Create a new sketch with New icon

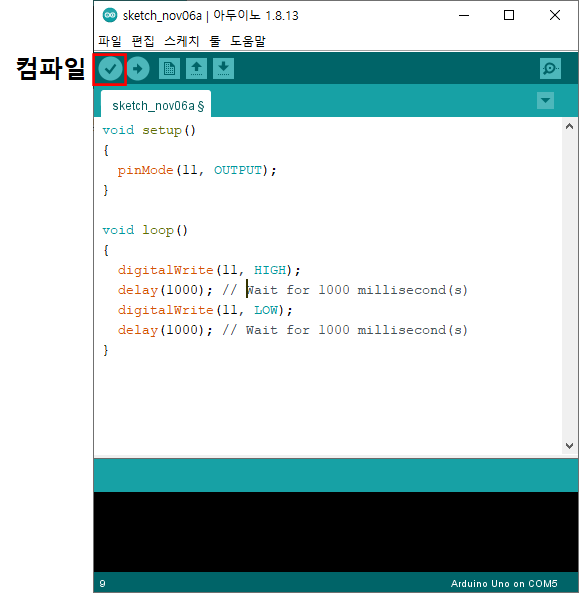(169, 69)
